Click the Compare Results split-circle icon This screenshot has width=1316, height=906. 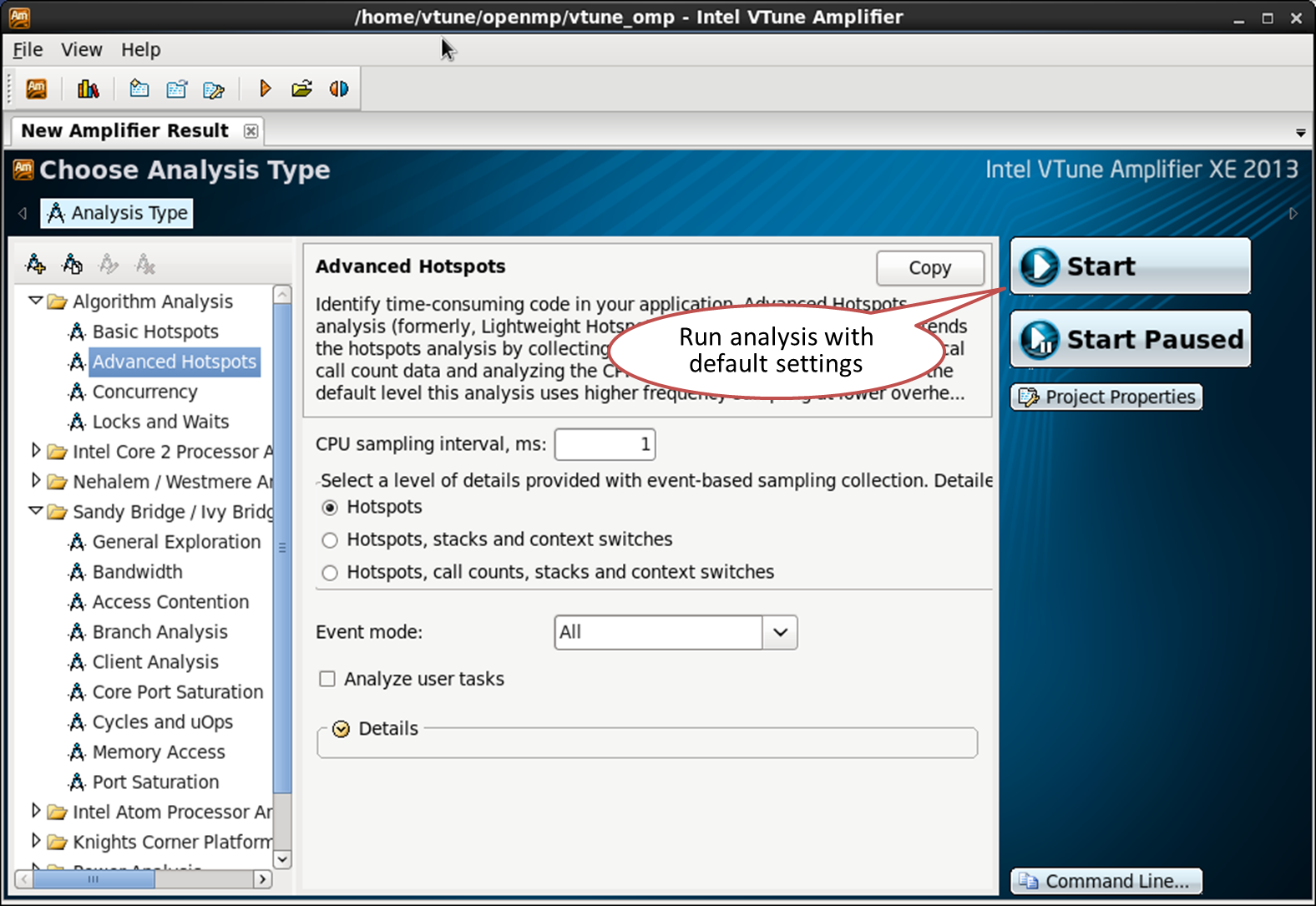339,89
